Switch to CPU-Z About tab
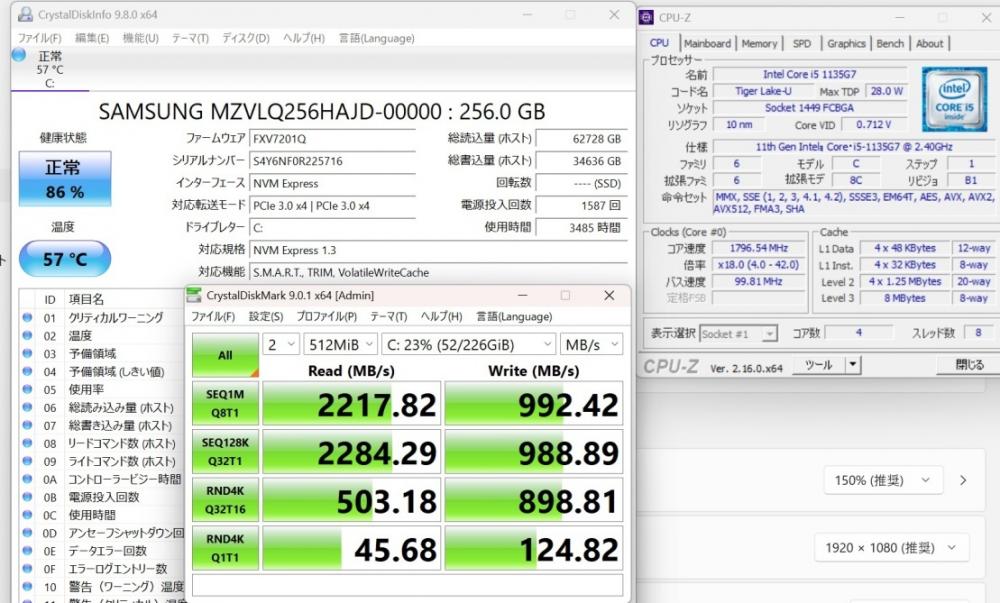 coord(929,43)
